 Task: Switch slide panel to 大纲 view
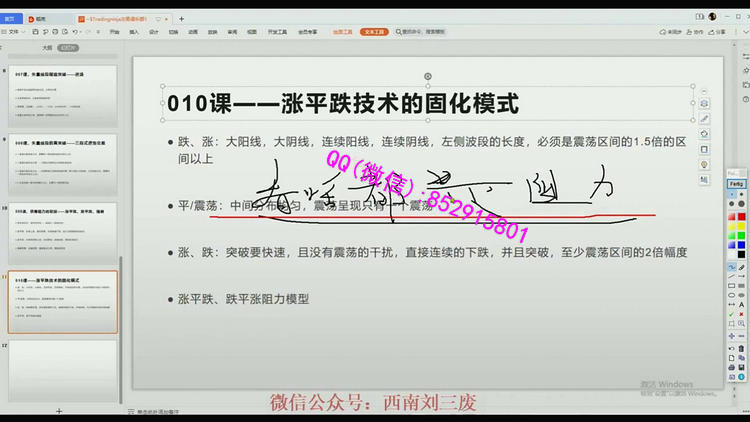tap(46, 47)
